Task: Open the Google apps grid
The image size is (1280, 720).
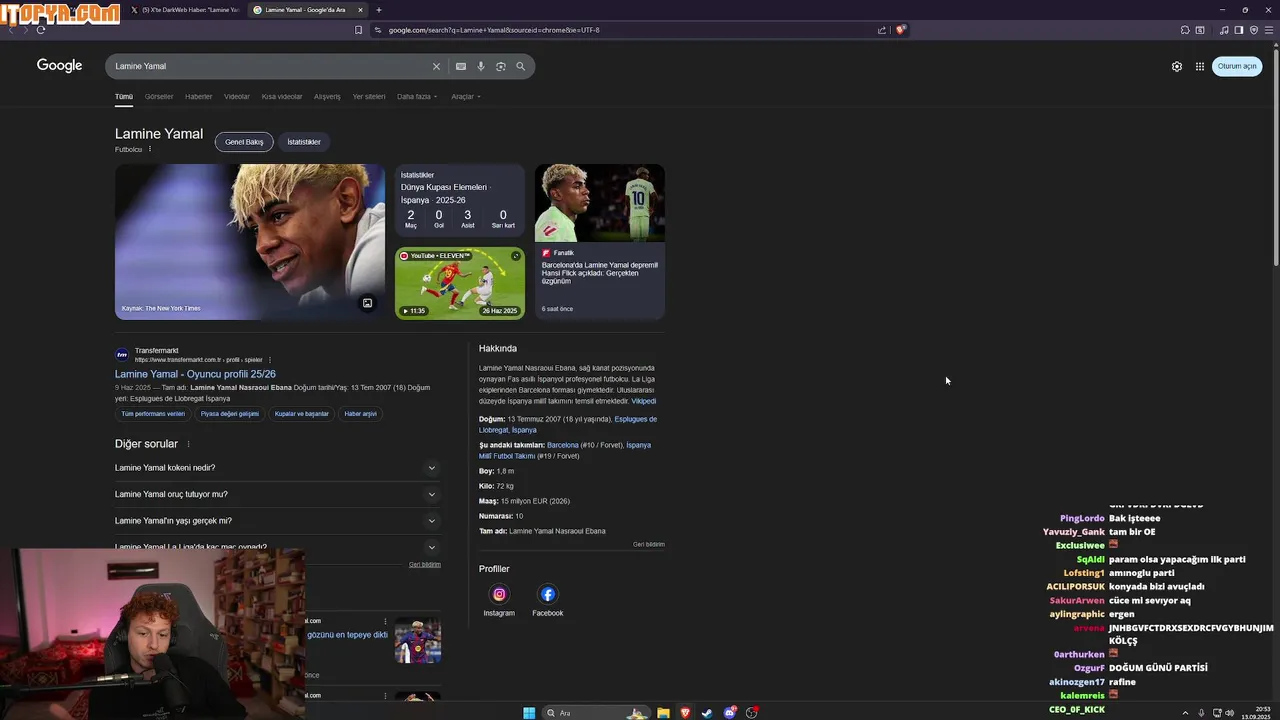Action: (1200, 66)
